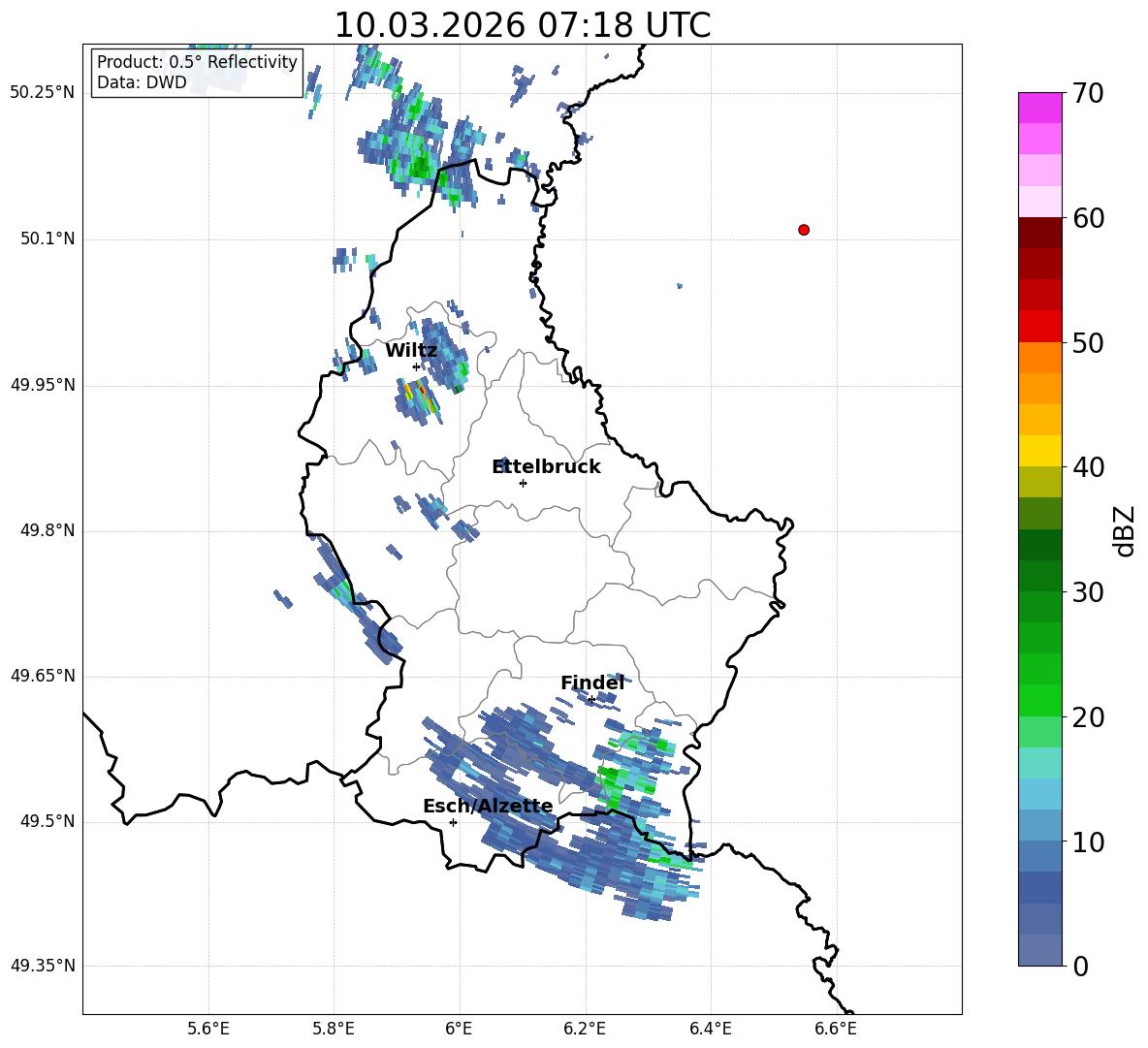Pick the bright green colorbar segment at 20

coord(1039,700)
